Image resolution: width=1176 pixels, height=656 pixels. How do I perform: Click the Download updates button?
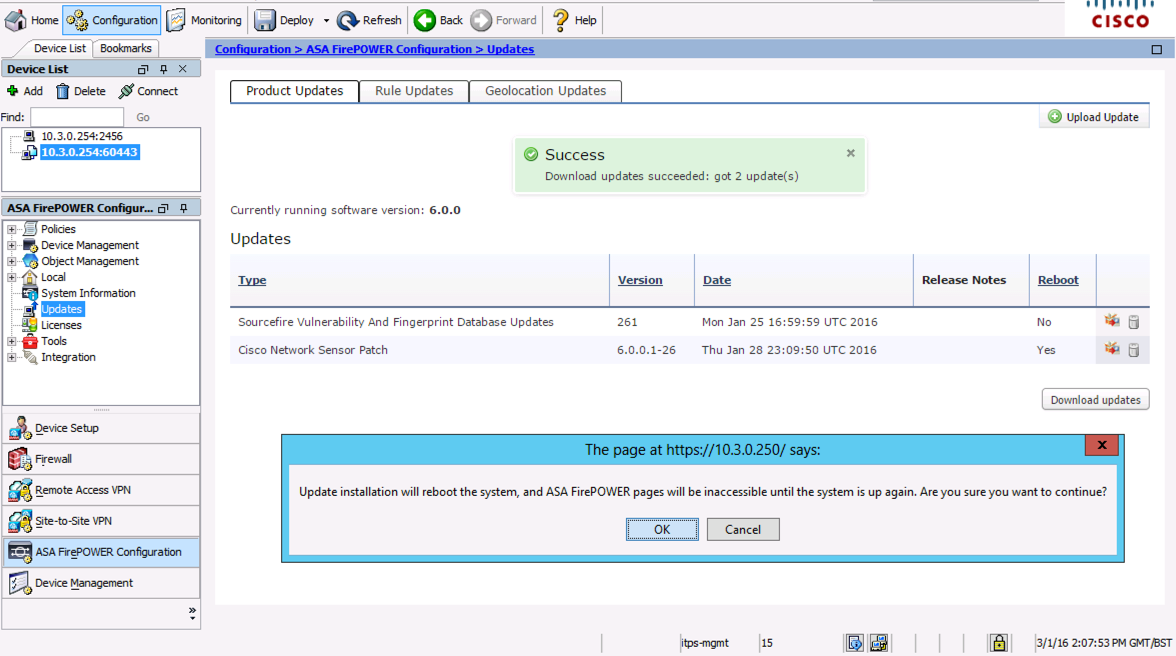click(x=1095, y=400)
